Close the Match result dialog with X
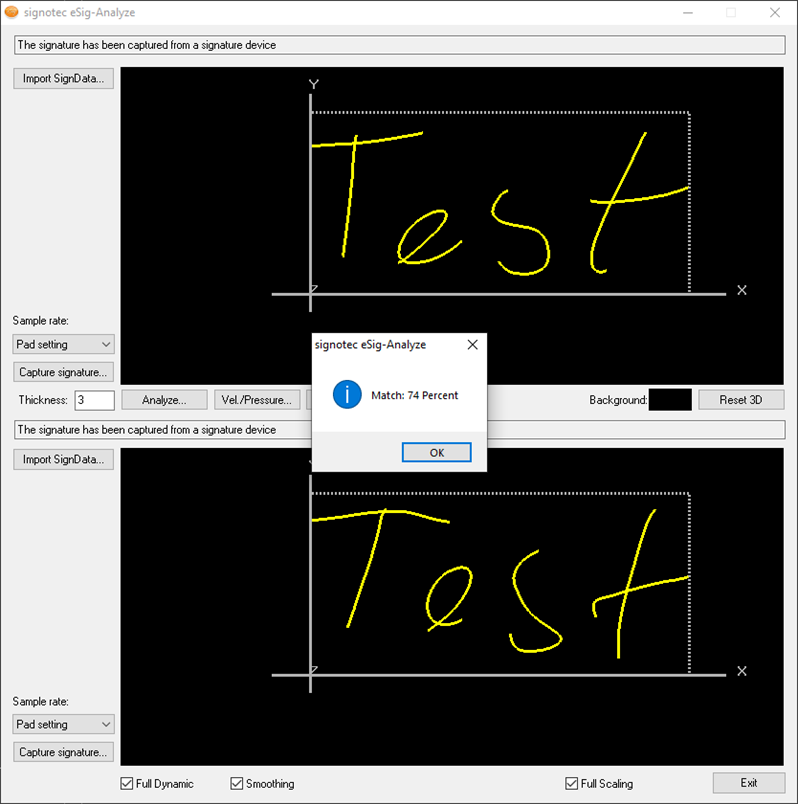This screenshot has width=798, height=804. tap(472, 344)
